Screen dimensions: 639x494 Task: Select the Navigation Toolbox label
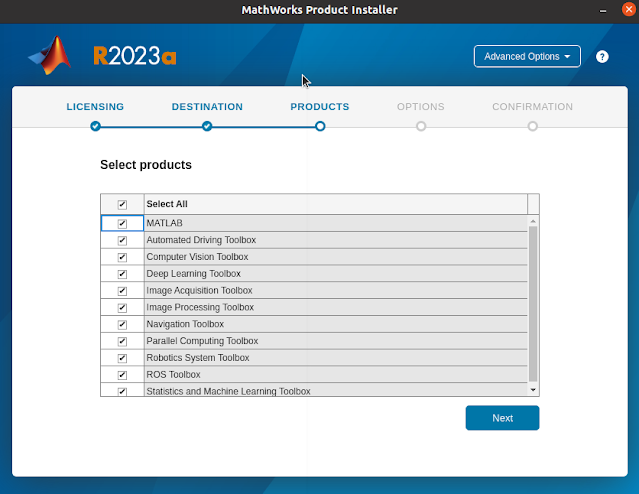coord(185,324)
